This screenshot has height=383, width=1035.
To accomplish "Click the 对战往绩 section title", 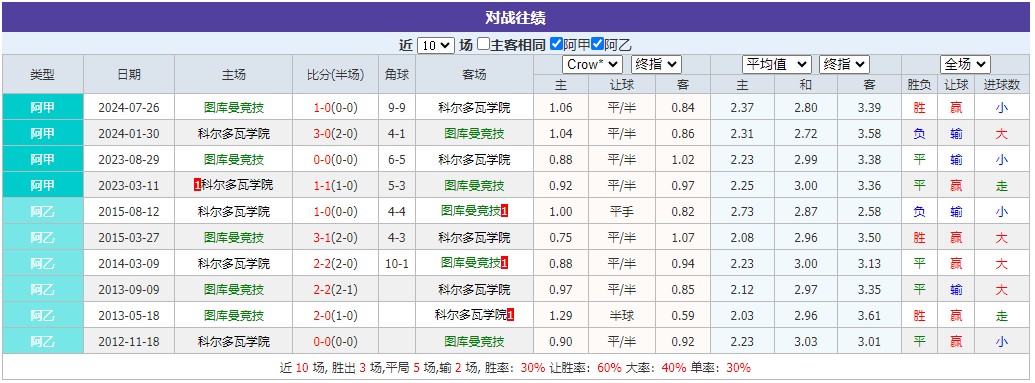I will [516, 18].
